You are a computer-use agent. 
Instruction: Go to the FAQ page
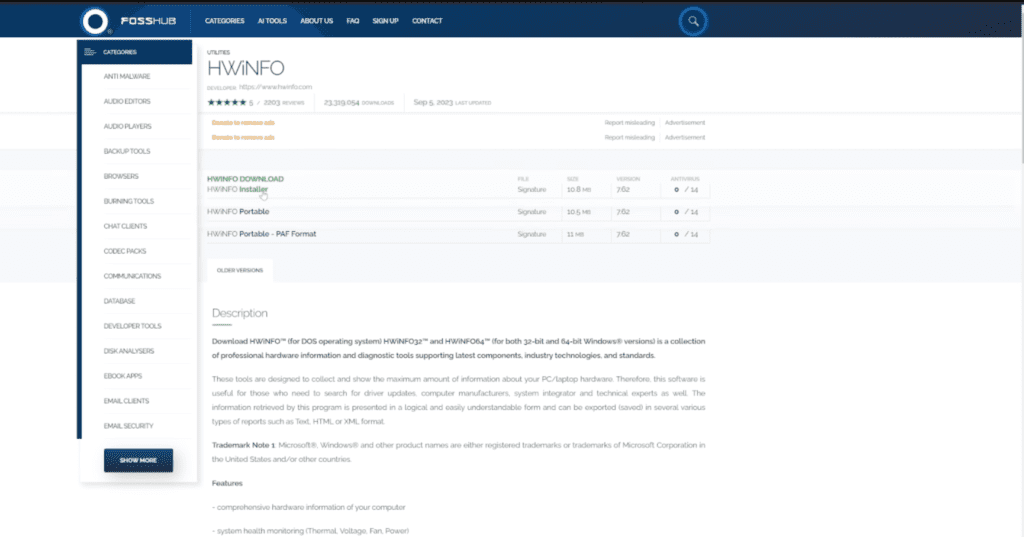click(353, 21)
